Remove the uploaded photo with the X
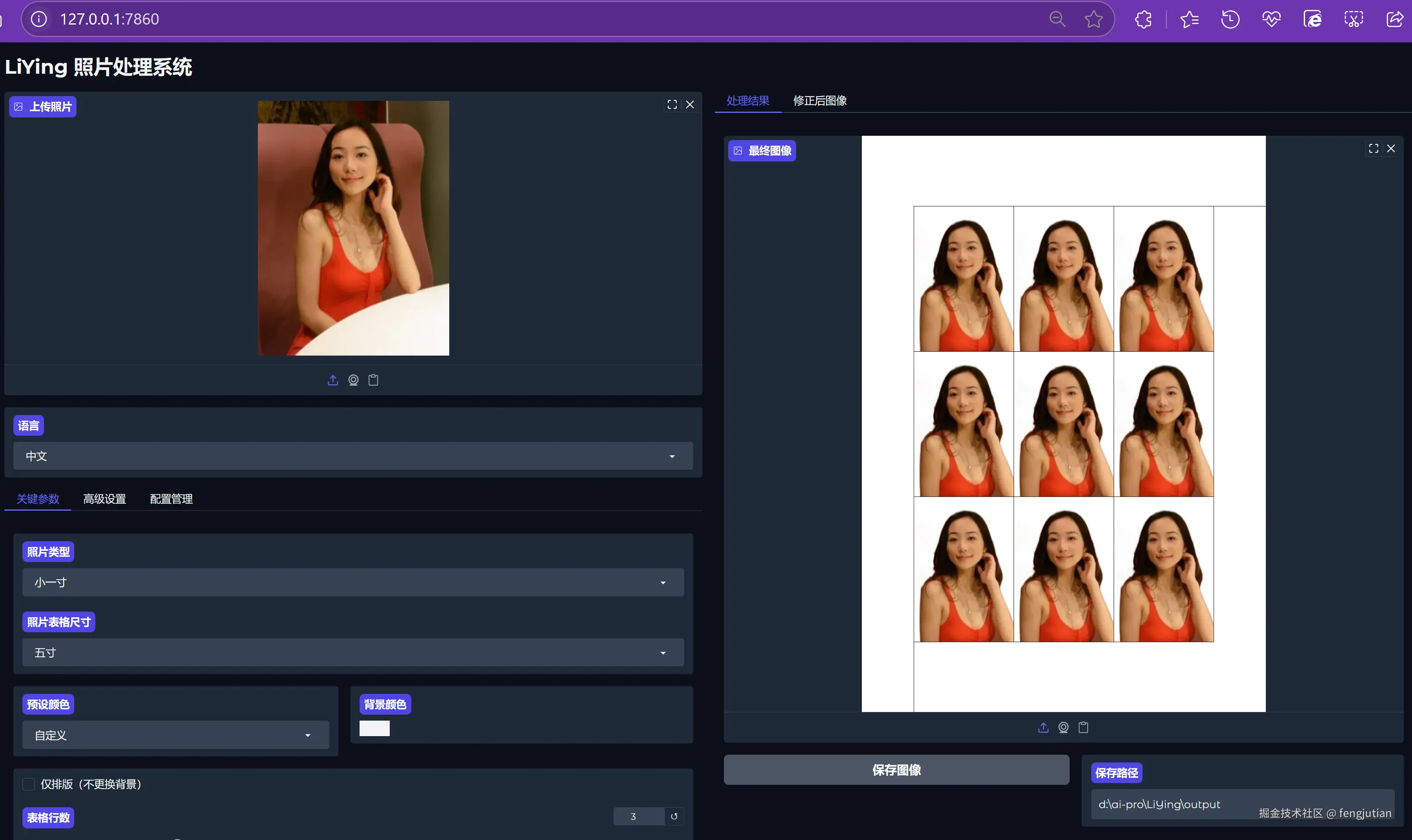 [x=690, y=105]
